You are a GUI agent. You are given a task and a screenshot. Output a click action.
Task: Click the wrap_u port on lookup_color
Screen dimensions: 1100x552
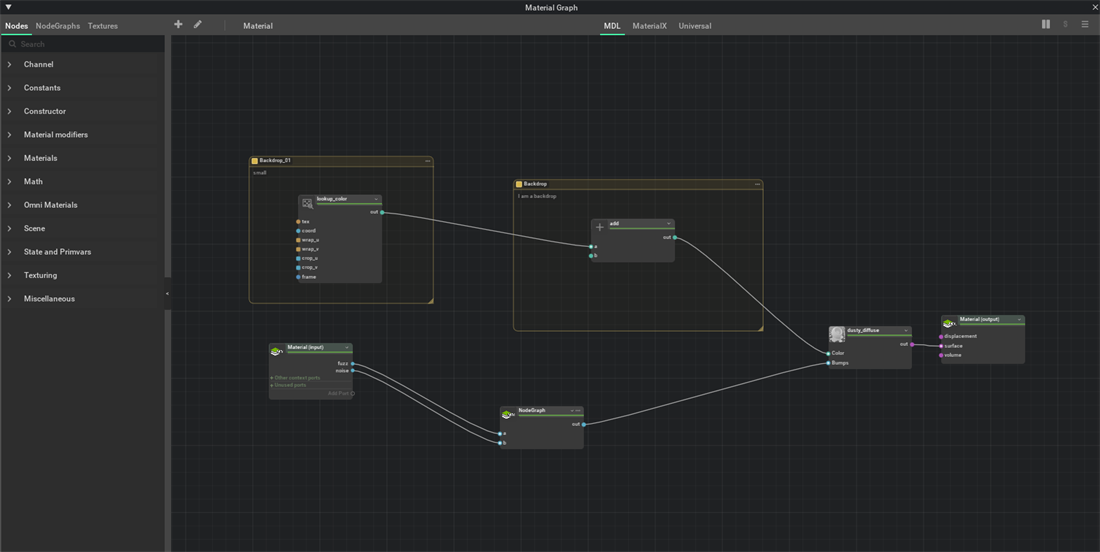point(298,240)
